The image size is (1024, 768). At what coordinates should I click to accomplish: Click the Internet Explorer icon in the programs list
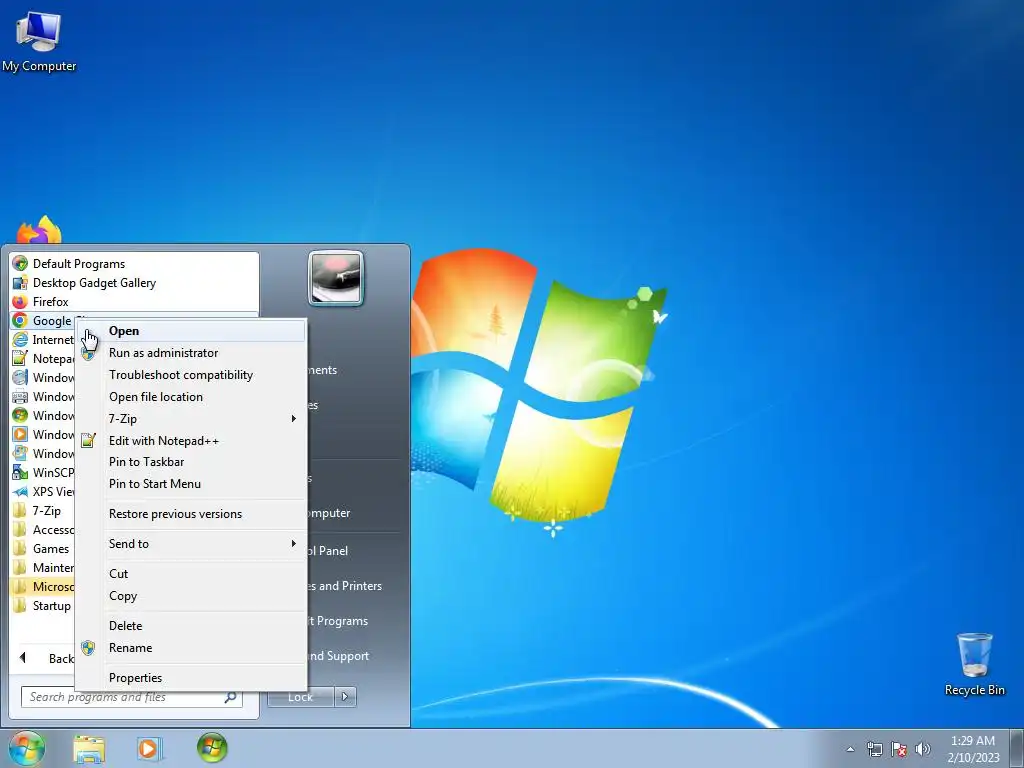tap(20, 340)
